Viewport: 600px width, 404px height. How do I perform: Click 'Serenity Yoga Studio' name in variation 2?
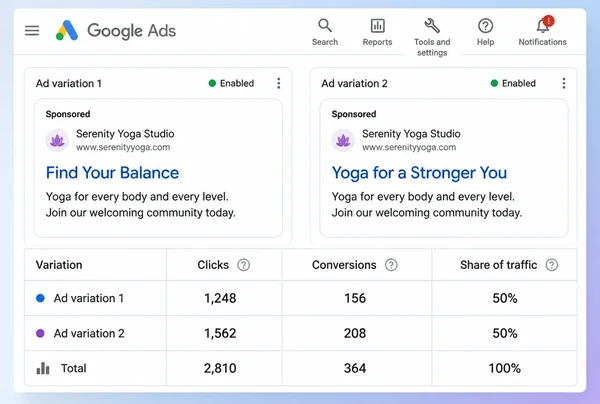tap(411, 134)
